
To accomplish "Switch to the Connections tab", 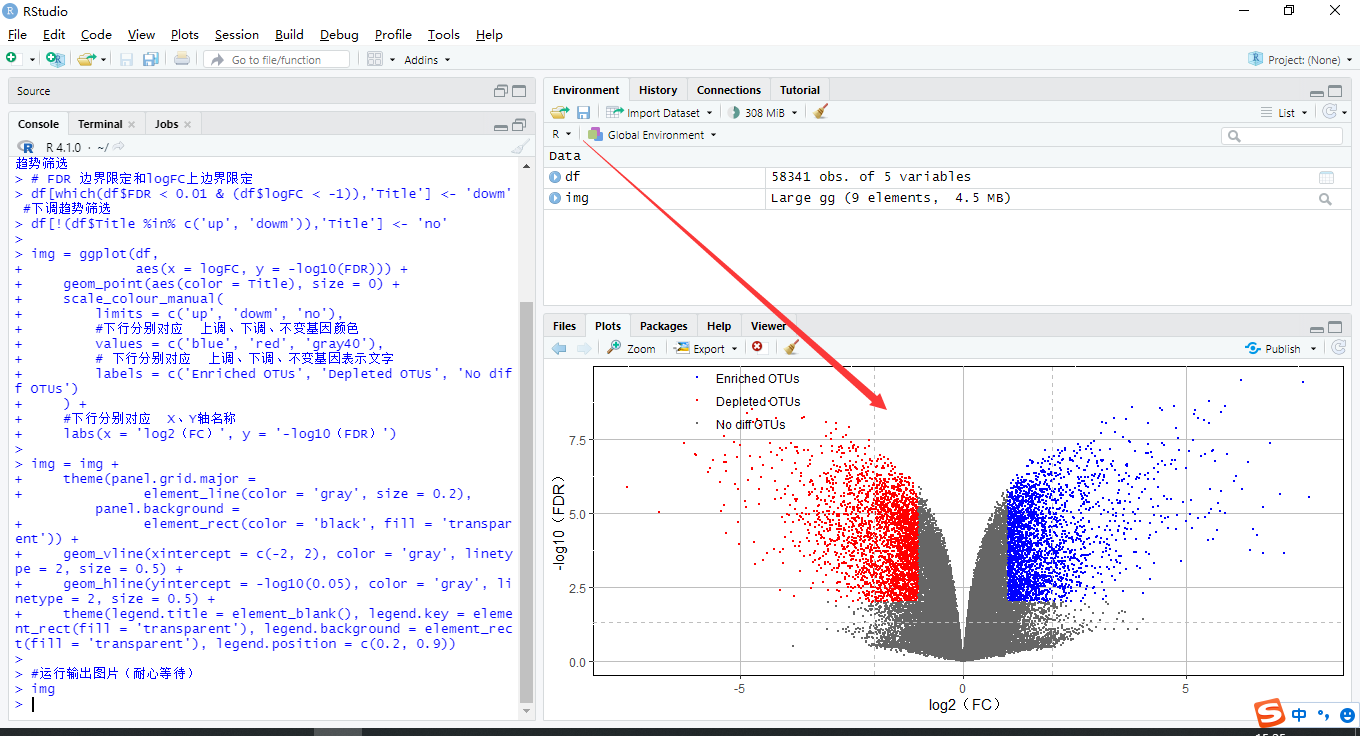I will tap(729, 90).
